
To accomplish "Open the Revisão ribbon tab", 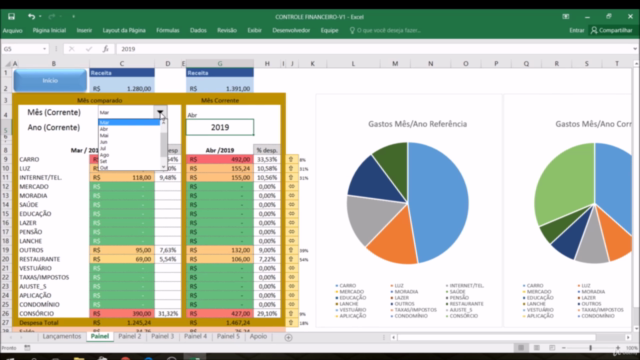I will pyautogui.click(x=227, y=30).
